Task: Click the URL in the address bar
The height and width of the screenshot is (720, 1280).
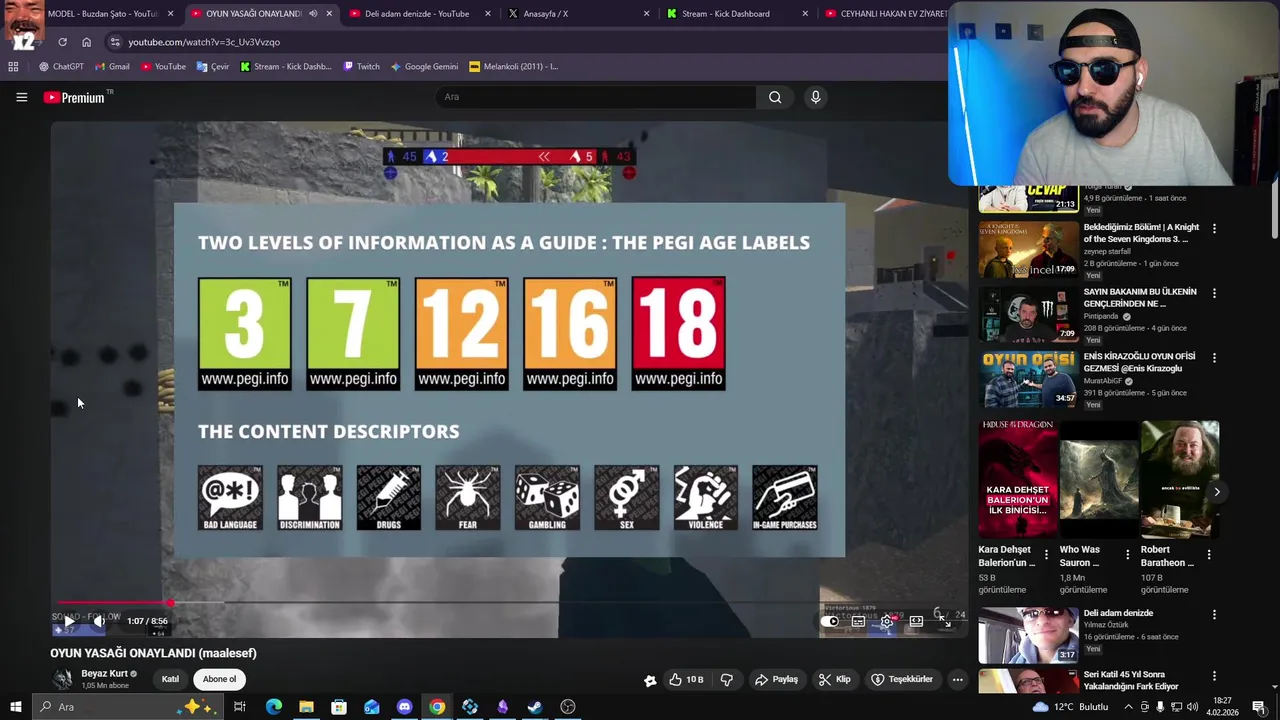Action: [204, 42]
